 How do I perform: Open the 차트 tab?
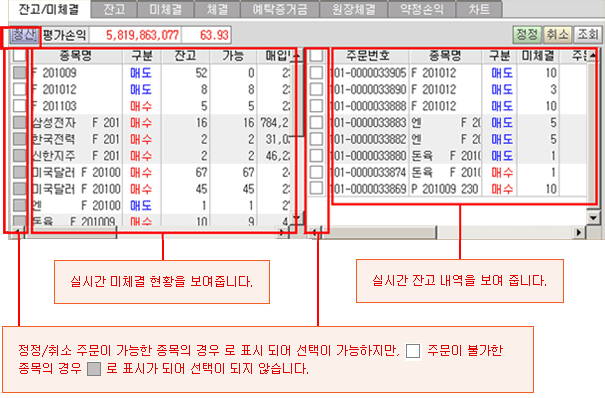(x=479, y=9)
